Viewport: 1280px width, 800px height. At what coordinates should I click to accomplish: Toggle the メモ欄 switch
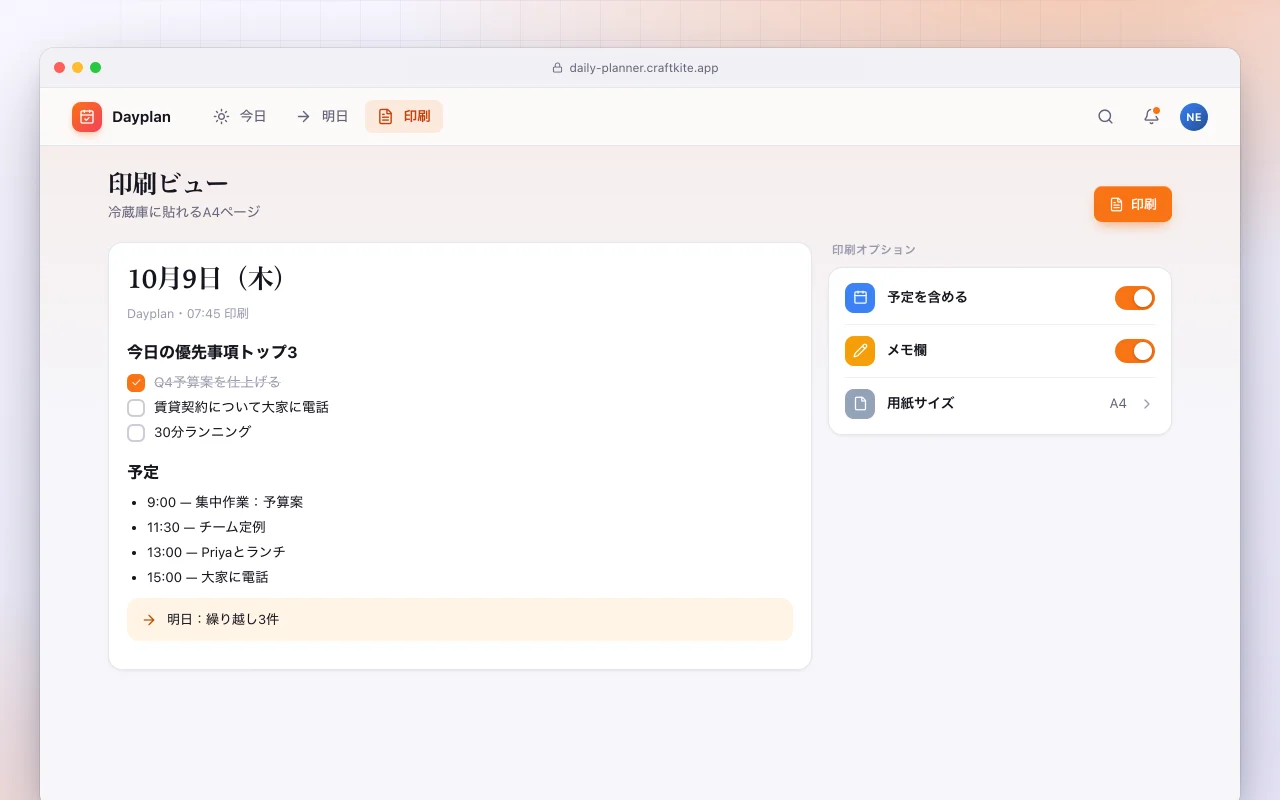point(1135,351)
